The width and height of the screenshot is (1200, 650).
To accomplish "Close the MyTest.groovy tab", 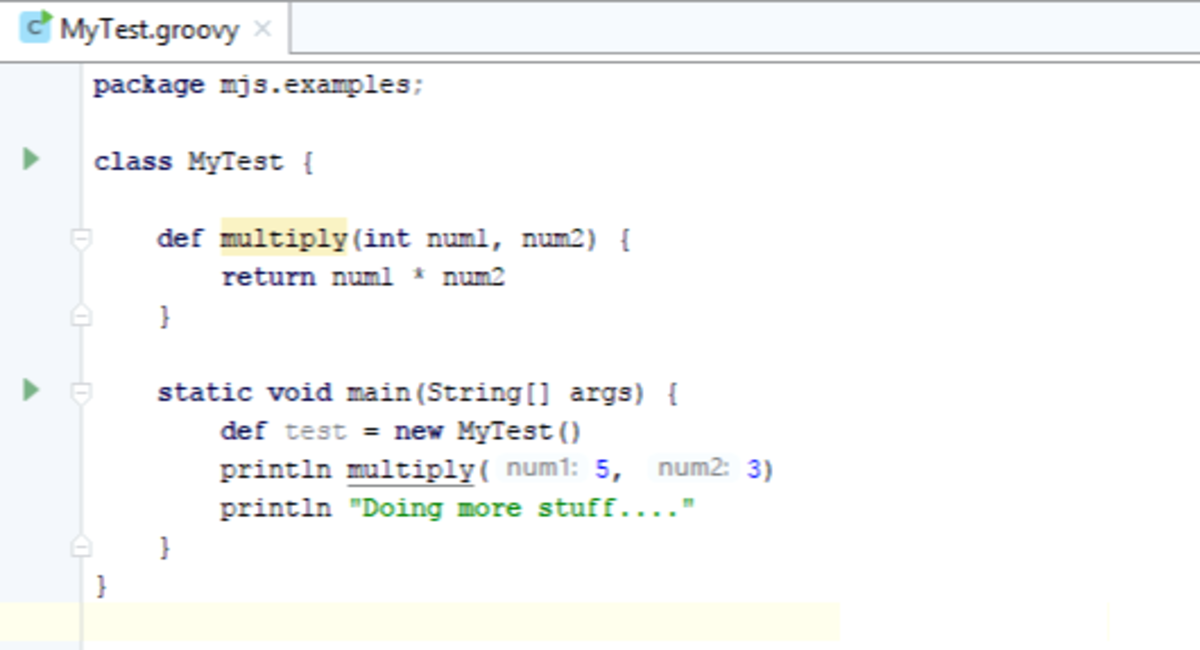I will tap(263, 29).
